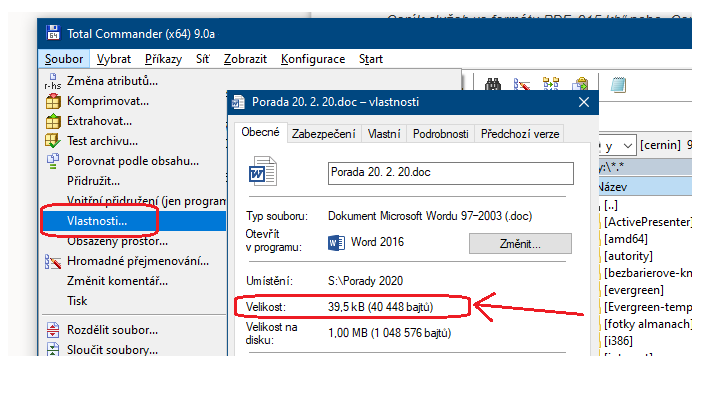Select the [fotky almanach] folder

point(648,324)
